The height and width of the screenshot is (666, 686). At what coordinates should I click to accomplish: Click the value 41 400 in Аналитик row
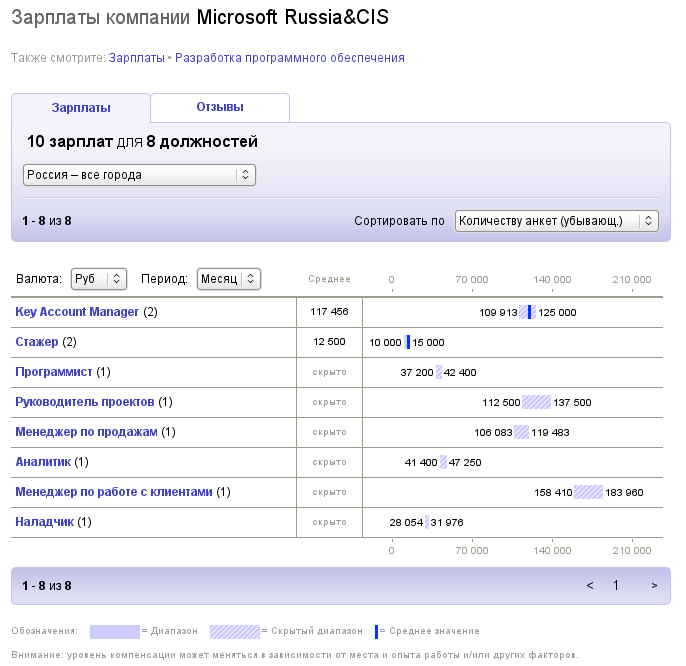click(421, 463)
